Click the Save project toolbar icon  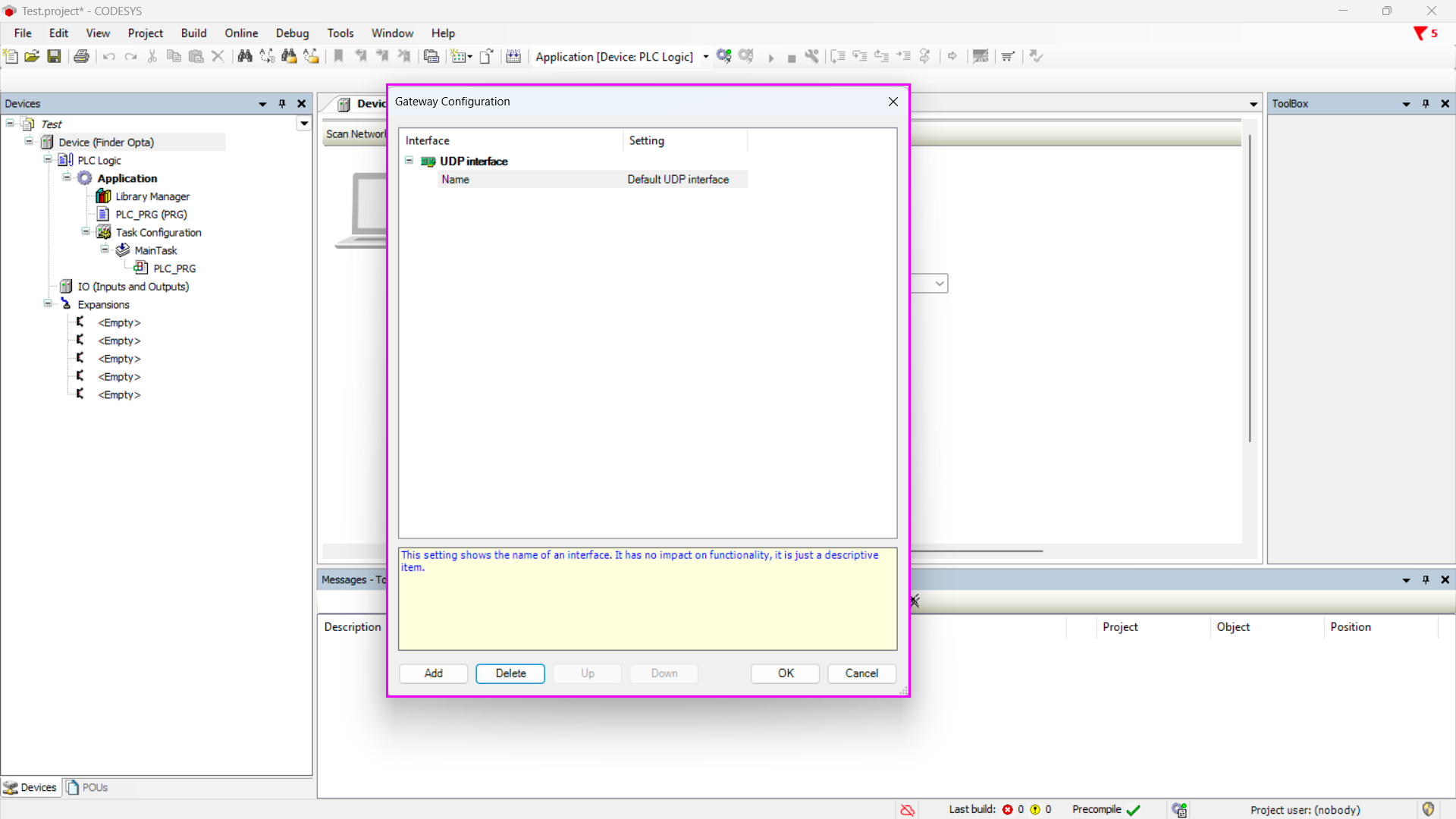(54, 56)
